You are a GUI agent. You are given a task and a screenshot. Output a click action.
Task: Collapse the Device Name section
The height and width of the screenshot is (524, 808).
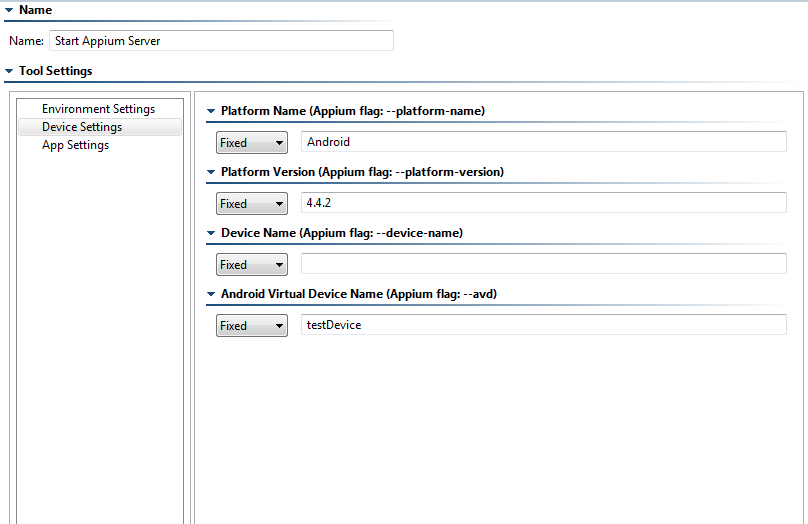tap(211, 233)
